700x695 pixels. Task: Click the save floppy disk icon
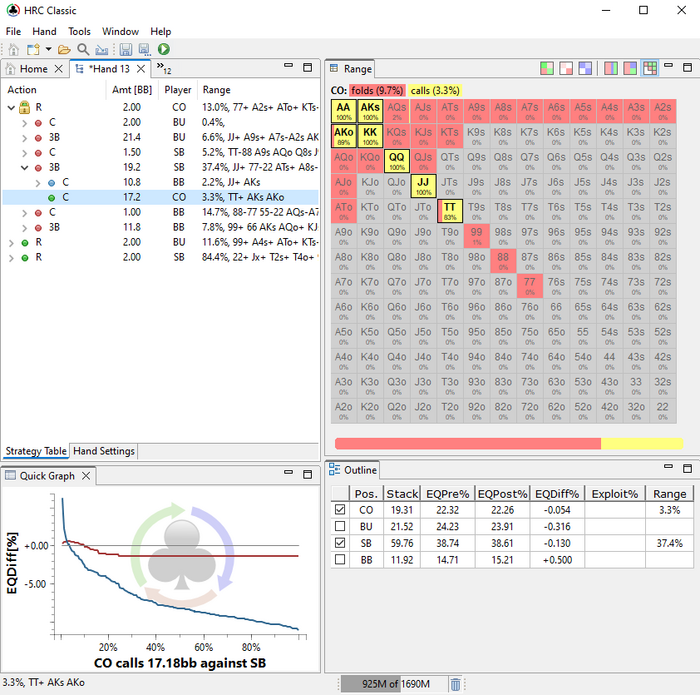tap(126, 49)
